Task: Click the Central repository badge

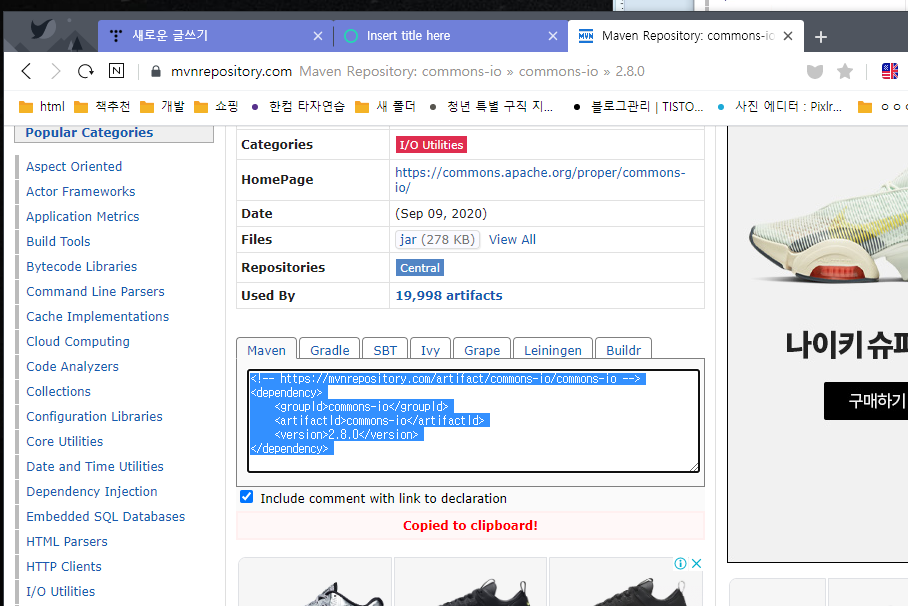Action: tap(420, 268)
